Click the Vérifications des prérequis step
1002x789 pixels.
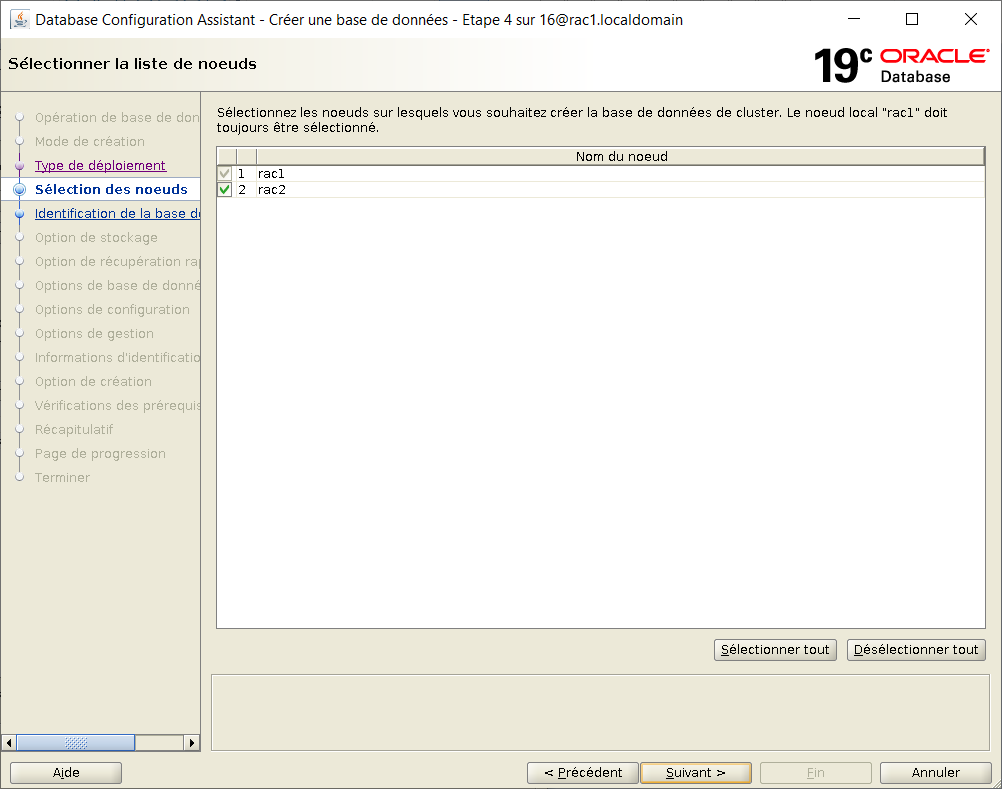pyautogui.click(x=117, y=406)
